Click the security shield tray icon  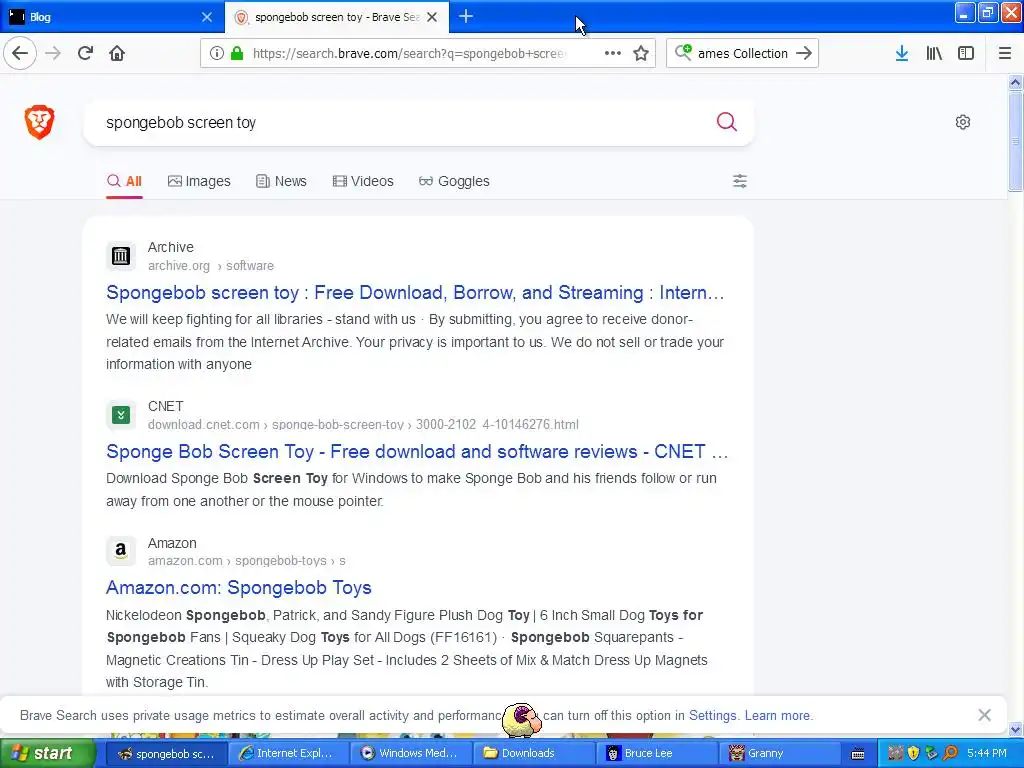pos(913,753)
